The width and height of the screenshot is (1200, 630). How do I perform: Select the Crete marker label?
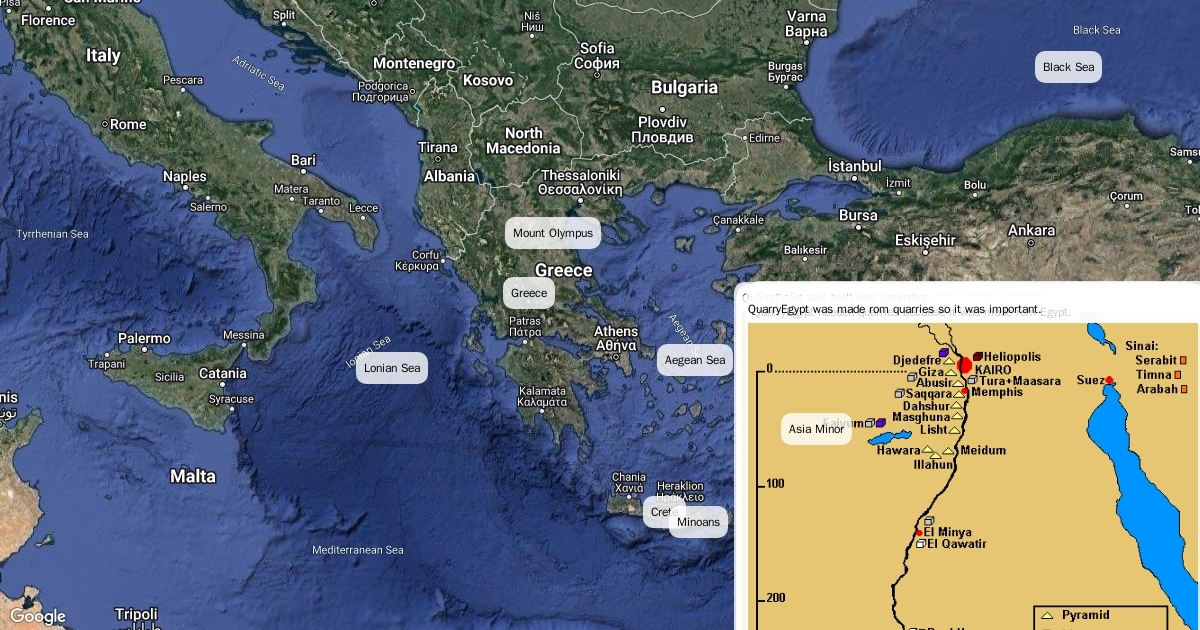tap(662, 512)
